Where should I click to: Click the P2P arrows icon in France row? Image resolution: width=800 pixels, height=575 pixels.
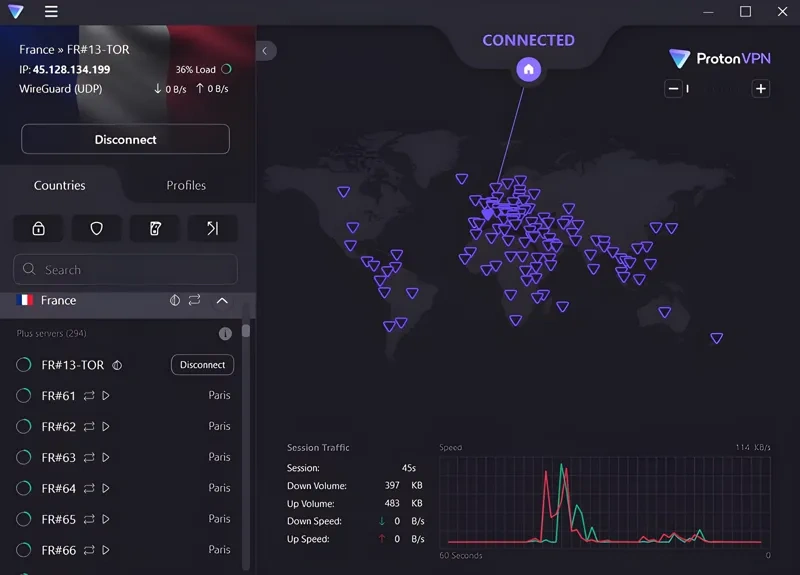pos(194,300)
